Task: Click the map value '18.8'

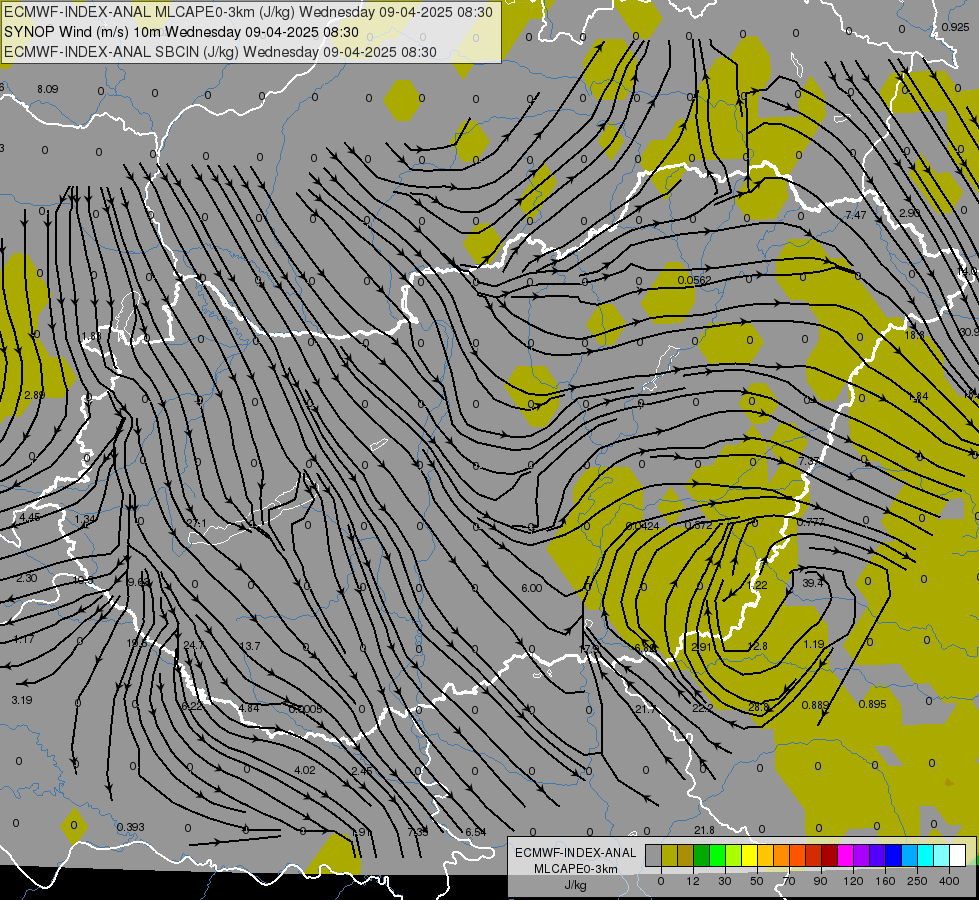Action: coord(914,335)
